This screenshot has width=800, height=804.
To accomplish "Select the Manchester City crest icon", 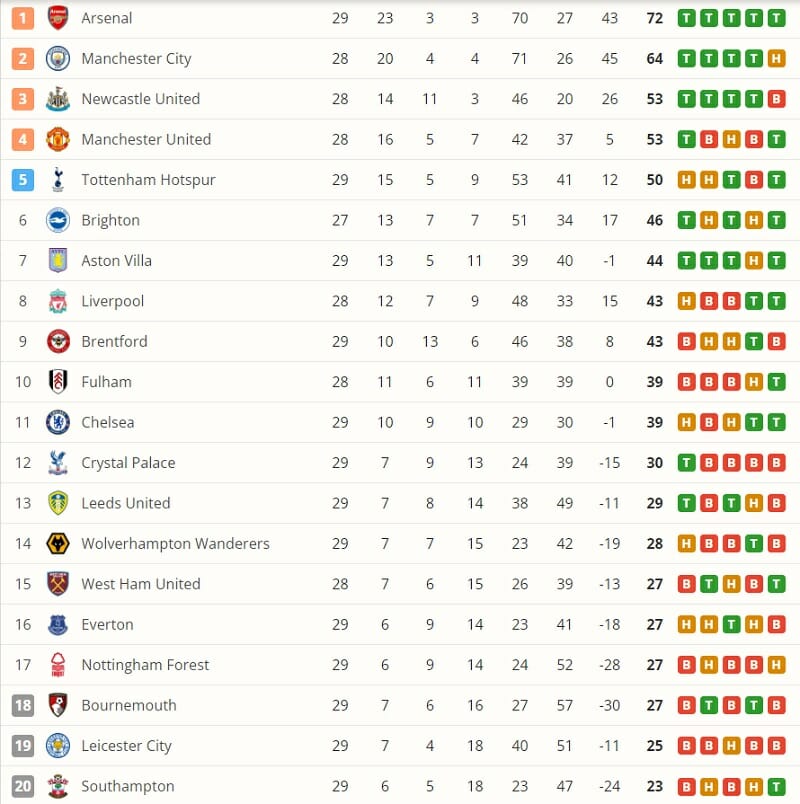I will point(58,58).
